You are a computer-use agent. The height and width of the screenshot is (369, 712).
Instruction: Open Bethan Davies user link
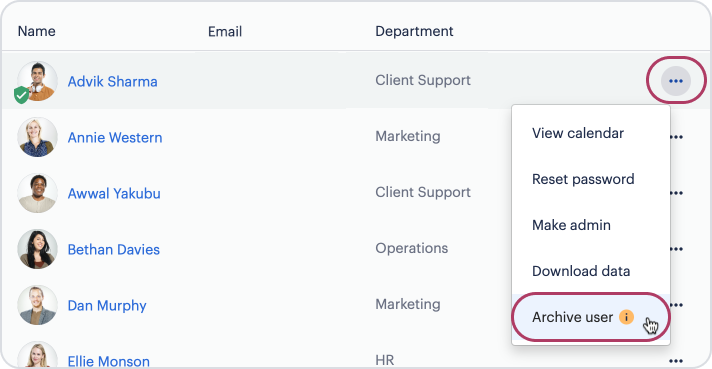(x=114, y=250)
